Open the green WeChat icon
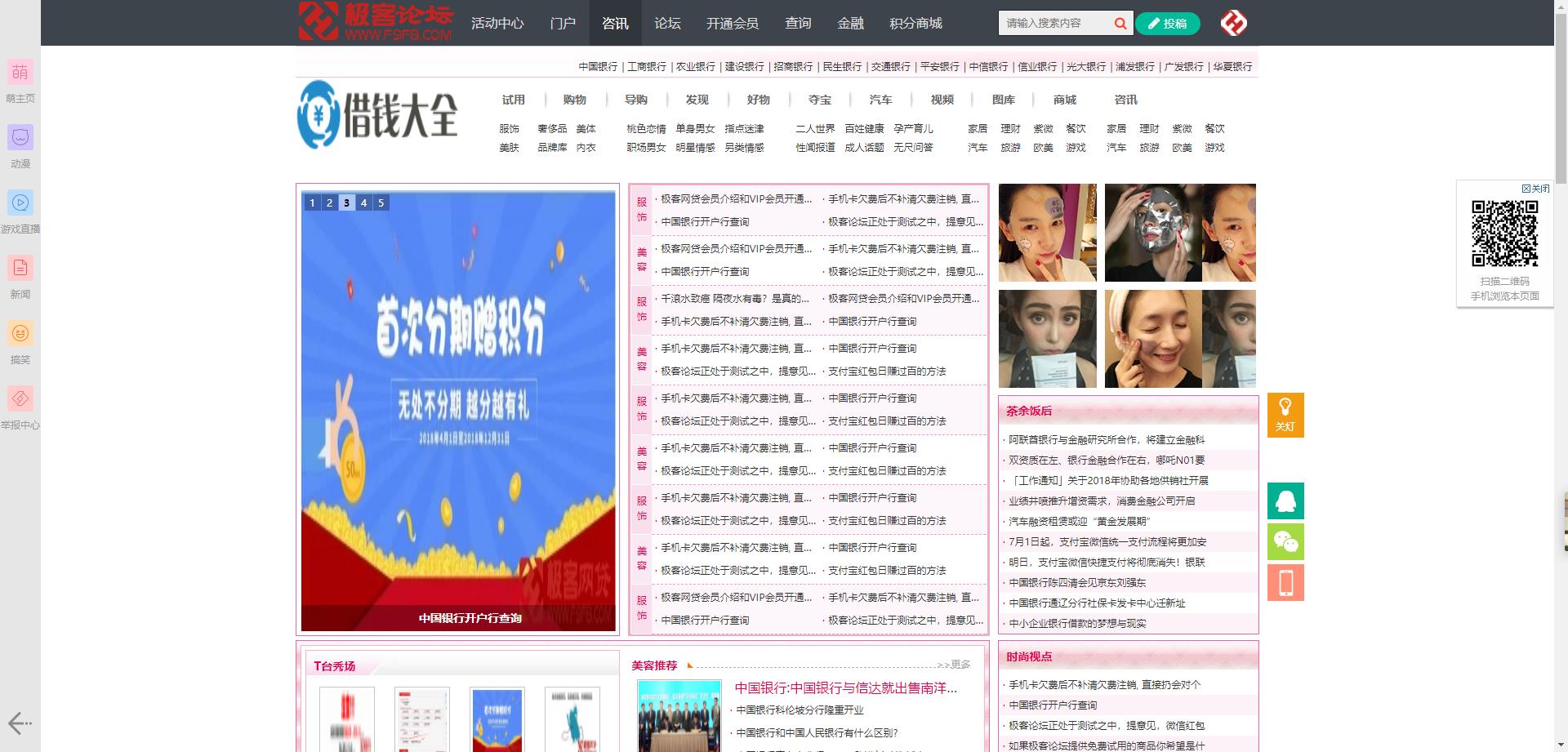 (x=1285, y=541)
